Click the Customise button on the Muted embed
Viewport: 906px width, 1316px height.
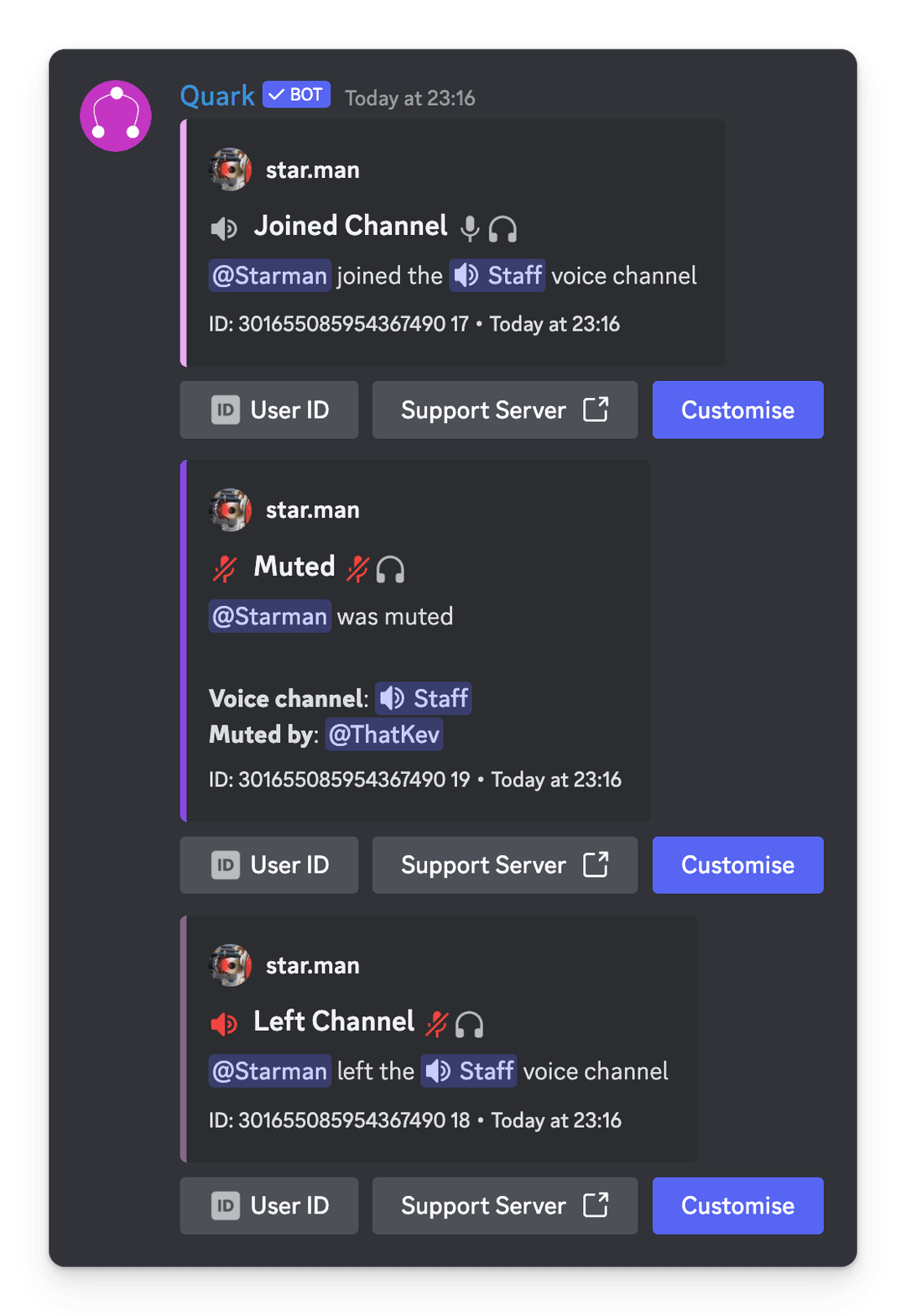[x=737, y=864]
